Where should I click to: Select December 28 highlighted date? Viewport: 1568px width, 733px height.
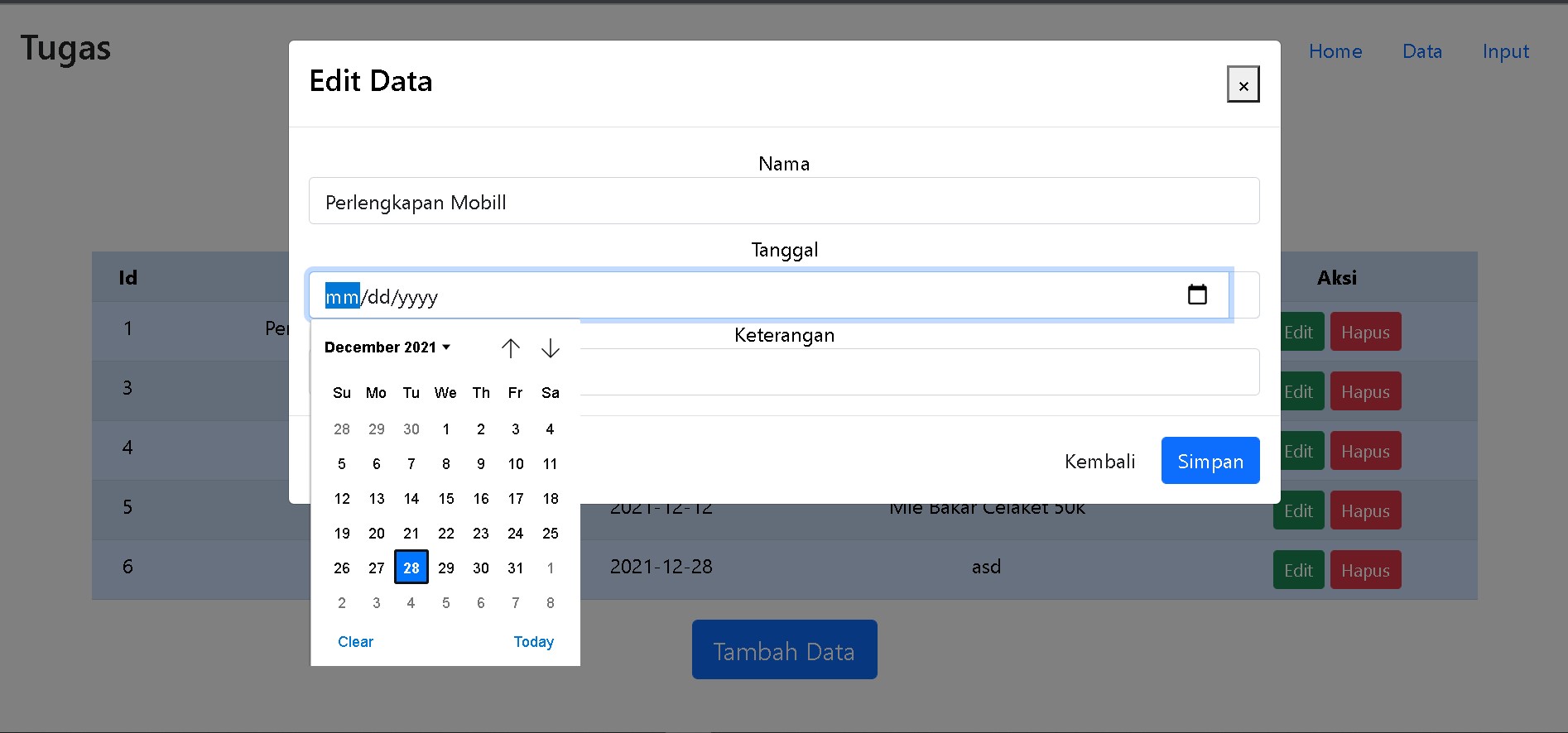click(411, 568)
